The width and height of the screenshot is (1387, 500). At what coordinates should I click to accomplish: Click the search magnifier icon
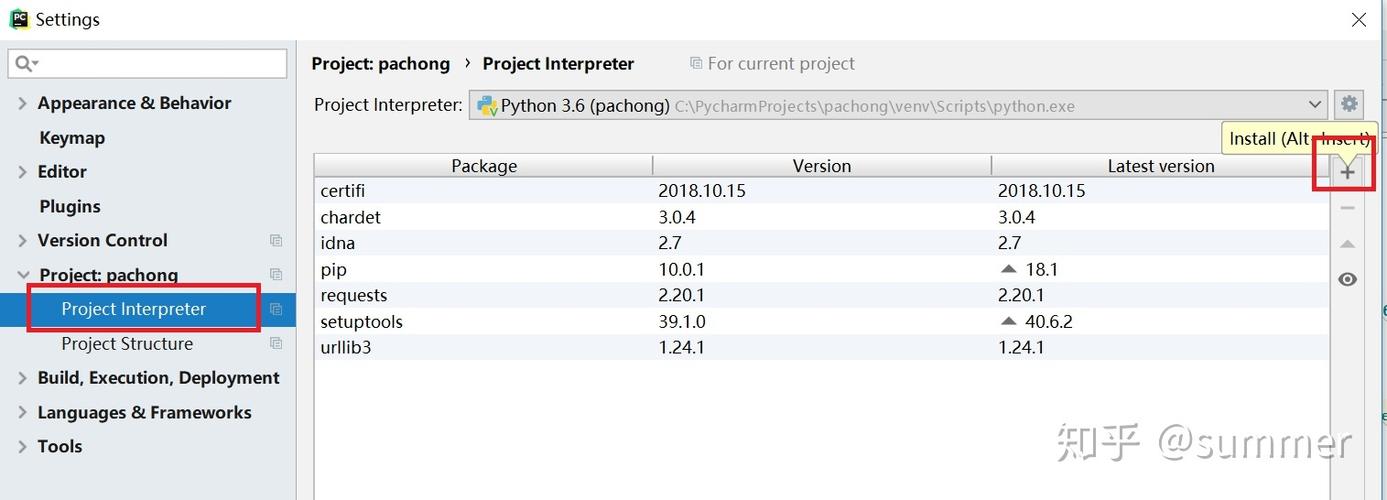(25, 63)
